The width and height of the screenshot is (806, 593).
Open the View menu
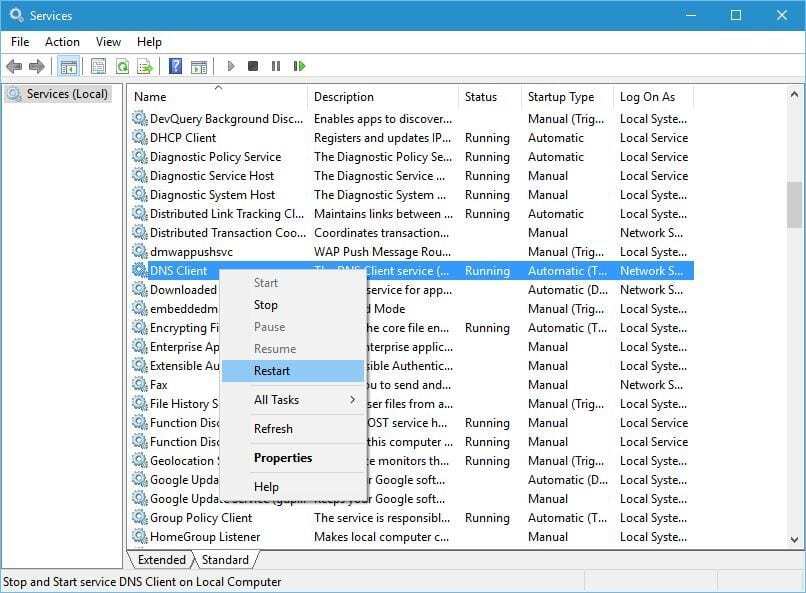point(108,42)
